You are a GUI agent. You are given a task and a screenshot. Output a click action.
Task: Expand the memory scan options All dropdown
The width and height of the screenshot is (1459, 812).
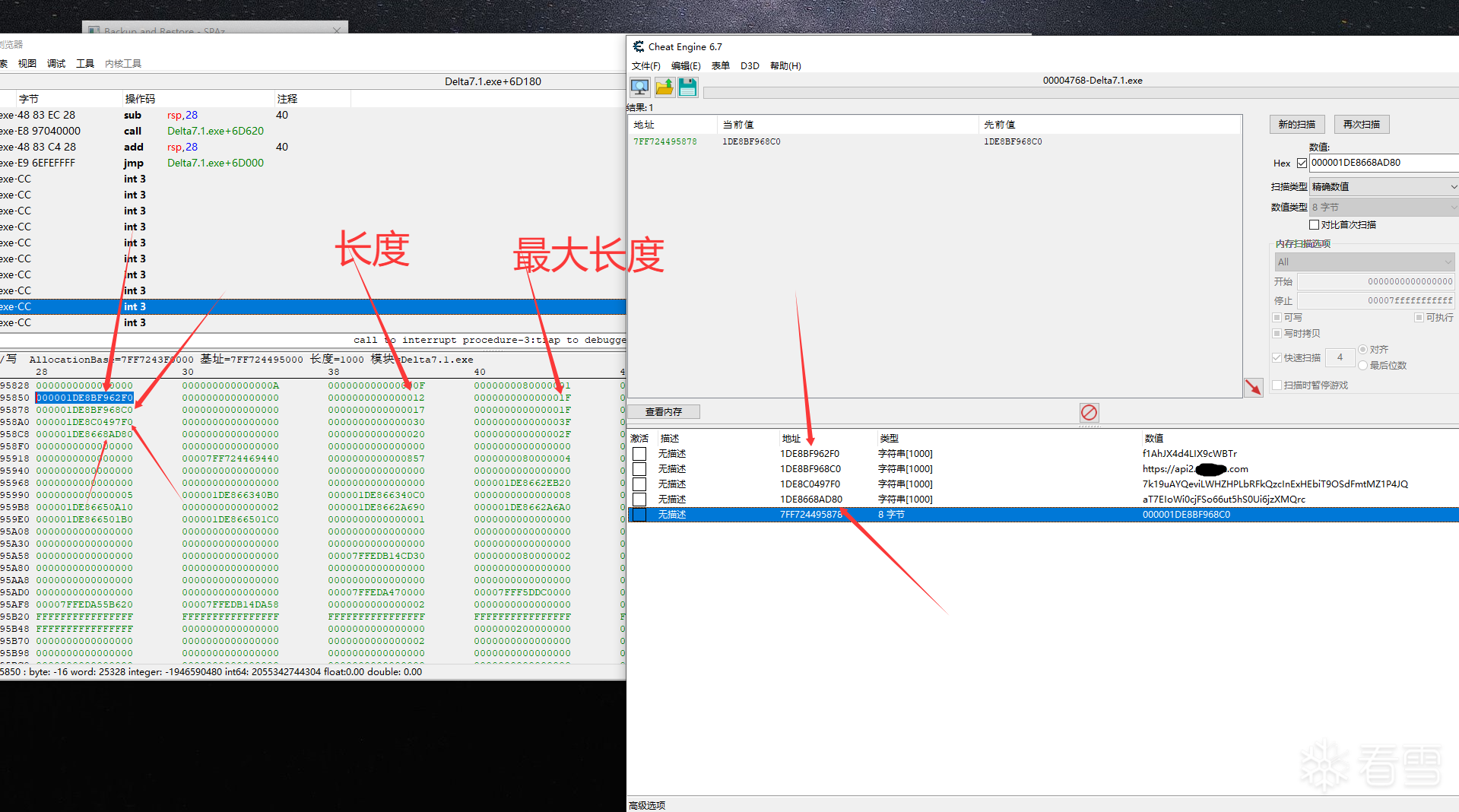tap(1365, 262)
